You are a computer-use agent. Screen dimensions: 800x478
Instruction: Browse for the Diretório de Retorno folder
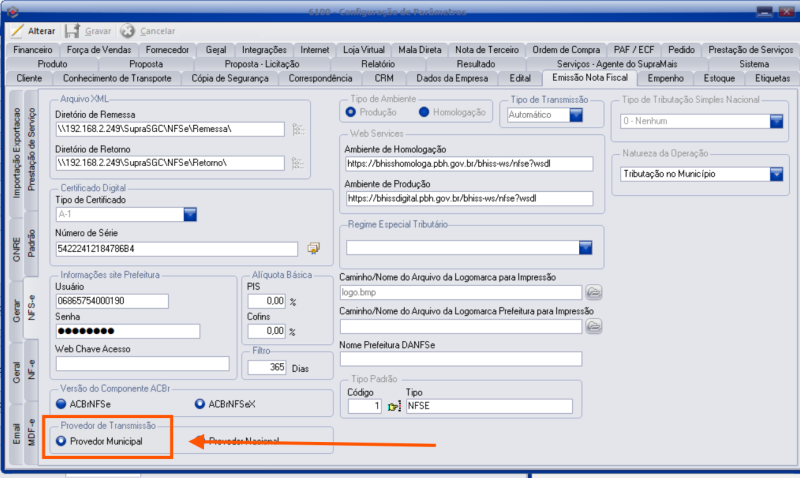click(297, 165)
